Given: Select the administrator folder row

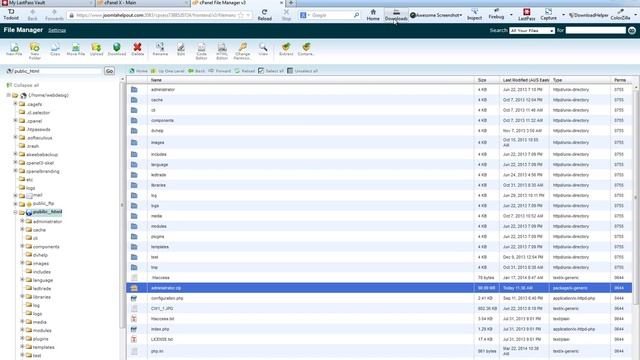Looking at the screenshot, I should (379, 89).
